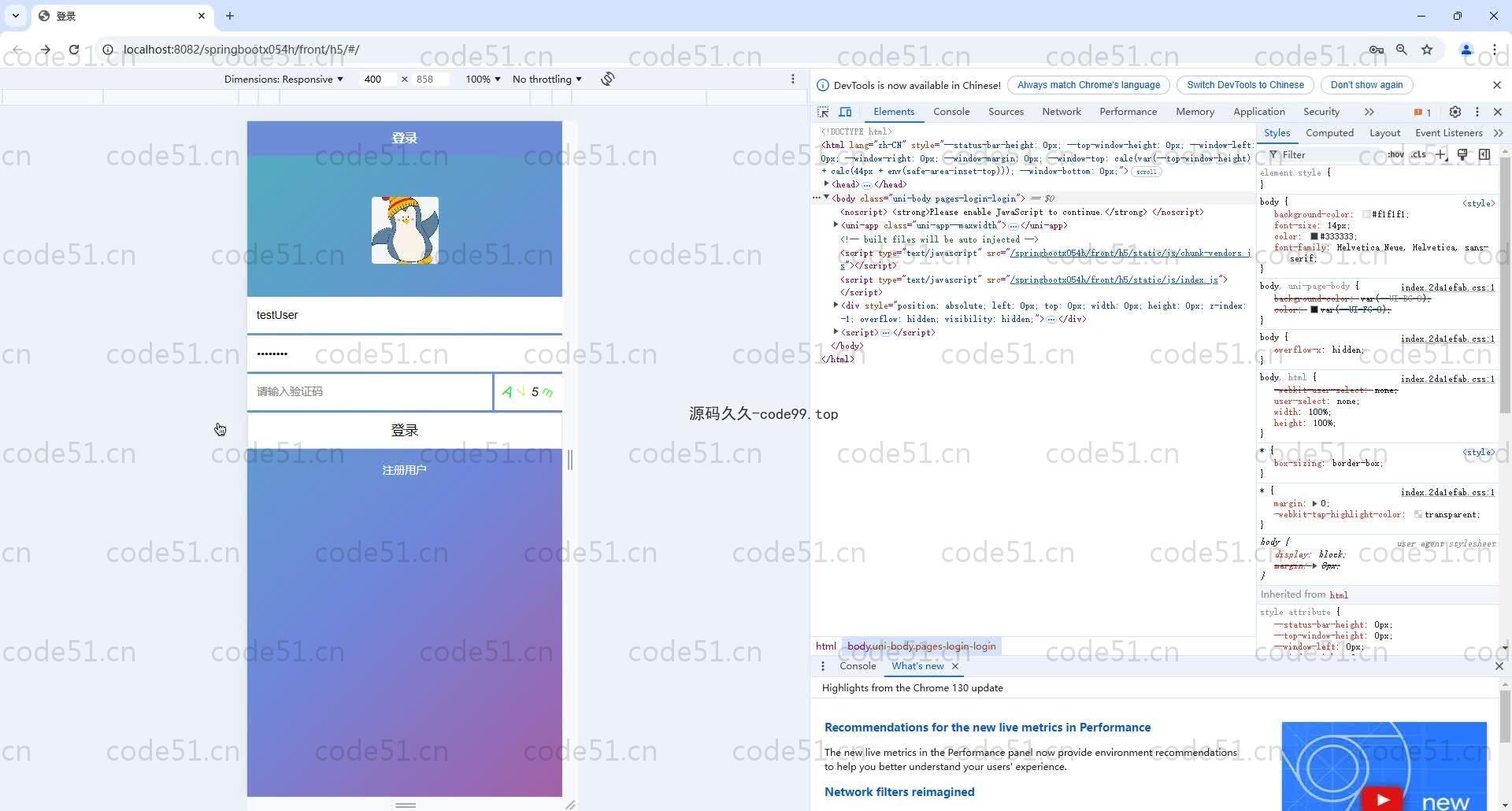Open the tab search dropdown arrow

16,16
